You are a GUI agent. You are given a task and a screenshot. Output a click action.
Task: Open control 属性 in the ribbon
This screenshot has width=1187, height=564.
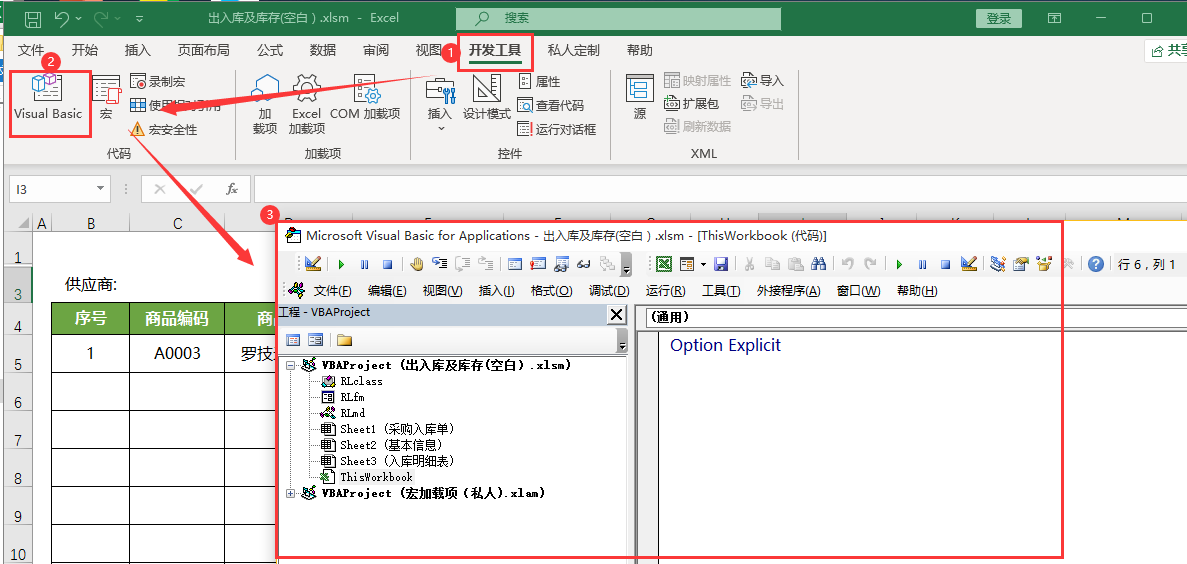tap(539, 81)
